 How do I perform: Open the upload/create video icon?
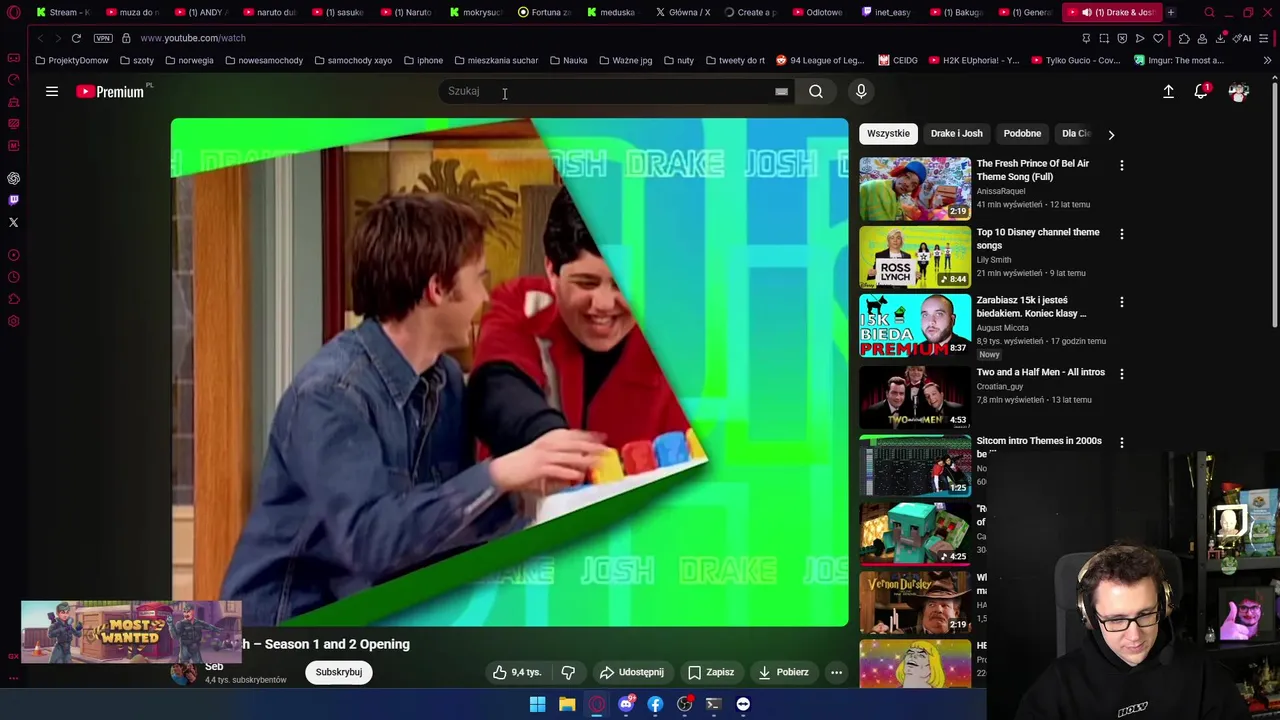click(x=1168, y=91)
